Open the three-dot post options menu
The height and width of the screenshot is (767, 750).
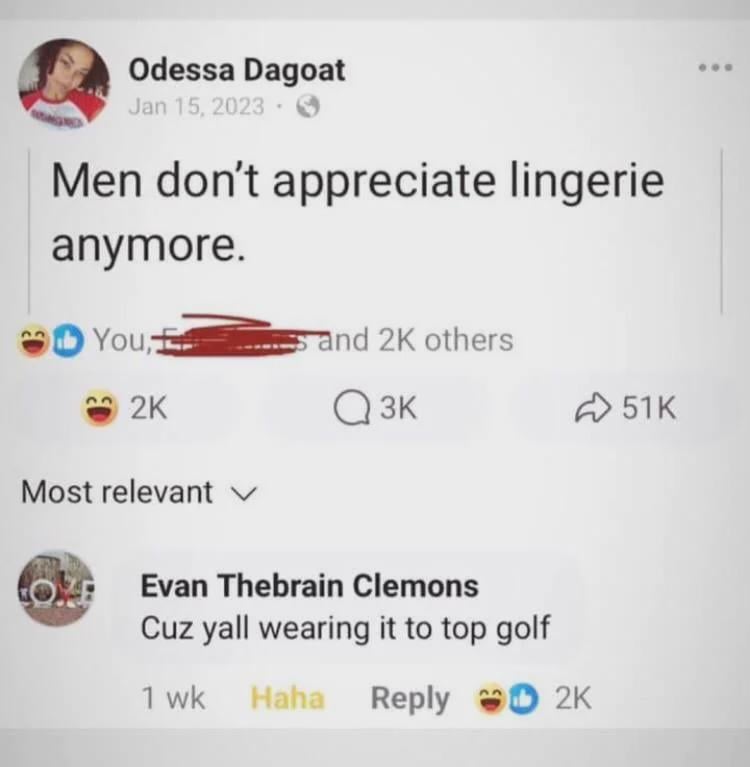point(715,68)
